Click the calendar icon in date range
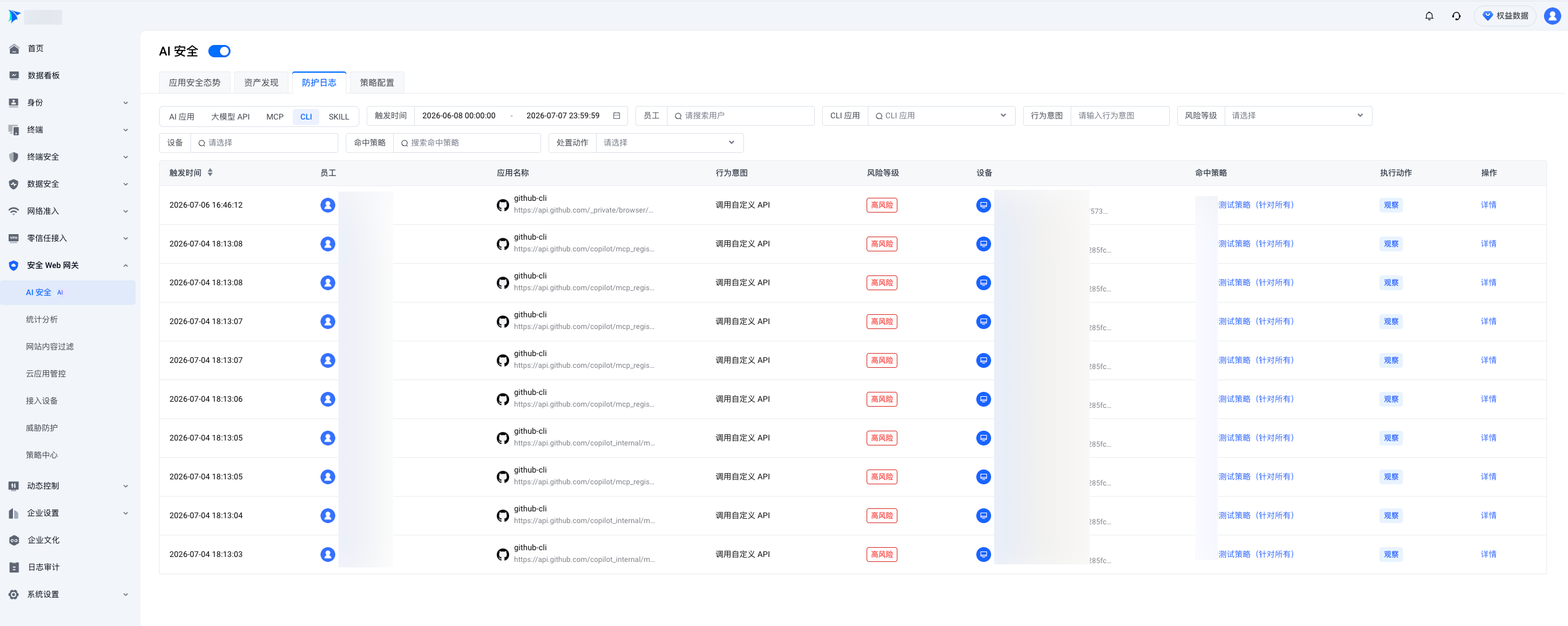 point(616,116)
